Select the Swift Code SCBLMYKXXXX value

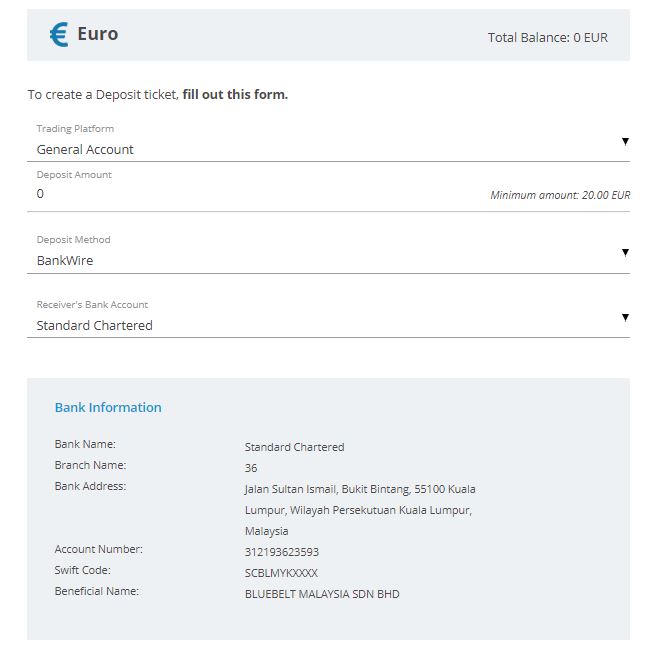point(281,573)
